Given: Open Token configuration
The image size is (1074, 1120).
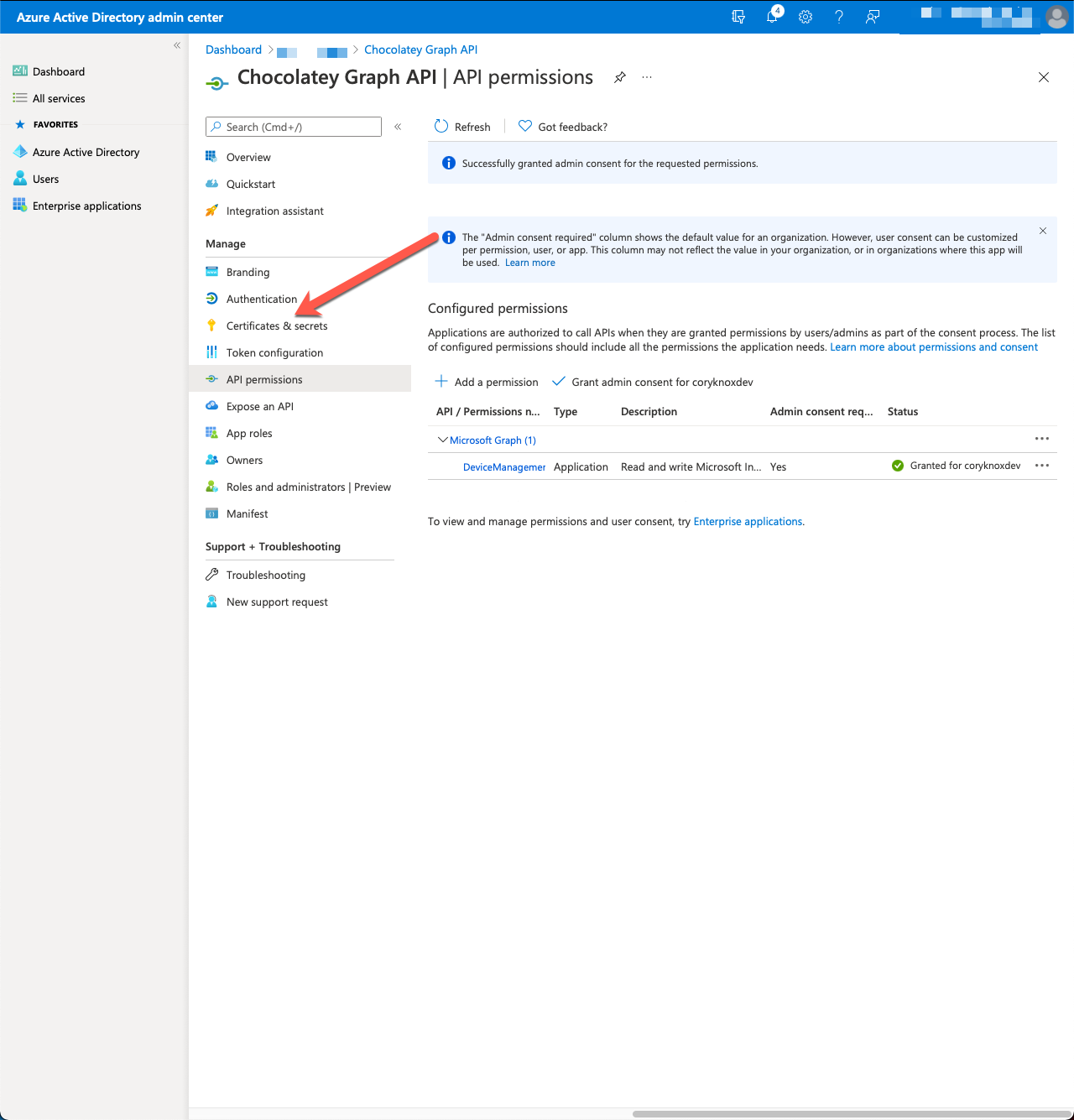Looking at the screenshot, I should [x=274, y=352].
